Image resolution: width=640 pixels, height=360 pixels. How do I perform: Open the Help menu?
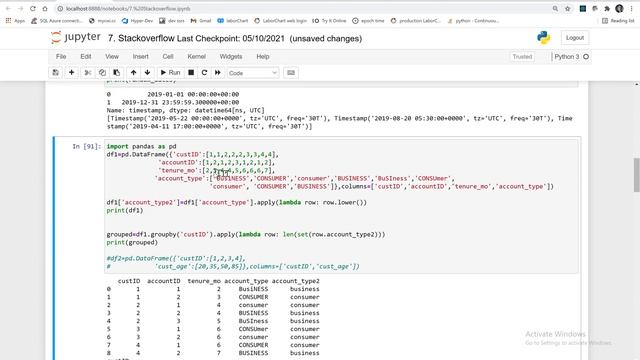tap(262, 57)
